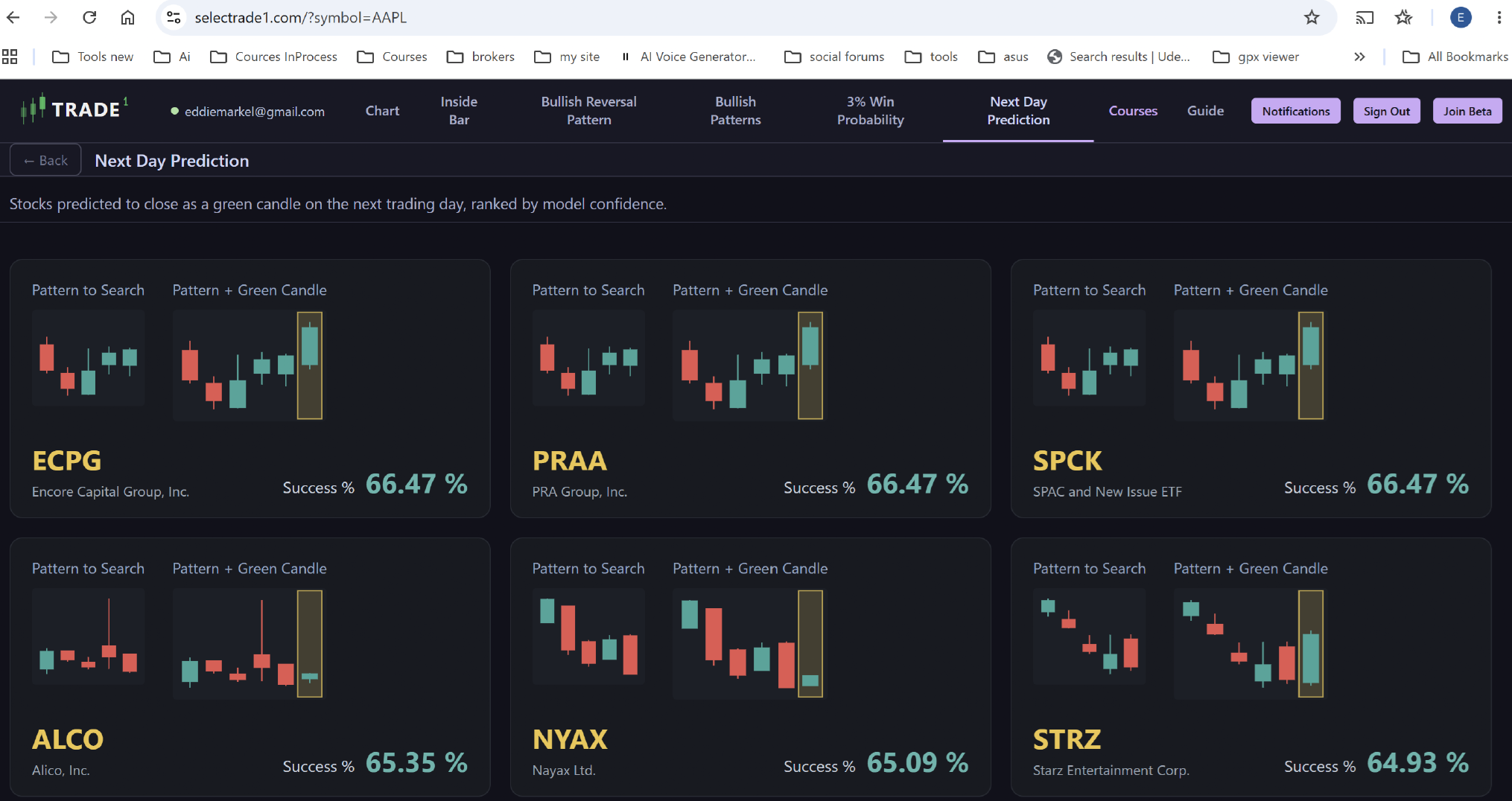Click the Sign Out button
1512x801 pixels.
1387,111
